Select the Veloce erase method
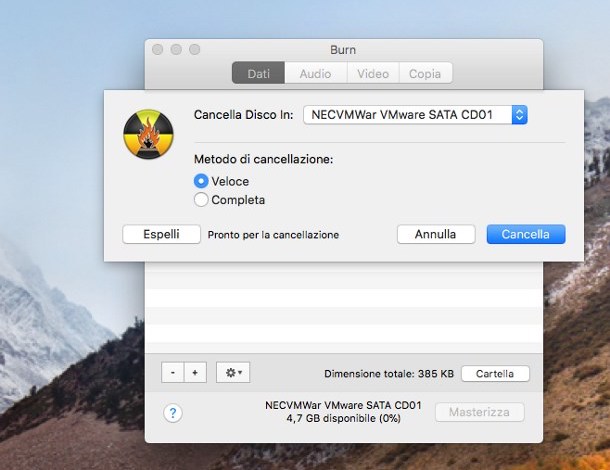The width and height of the screenshot is (610, 470). pyautogui.click(x=201, y=181)
